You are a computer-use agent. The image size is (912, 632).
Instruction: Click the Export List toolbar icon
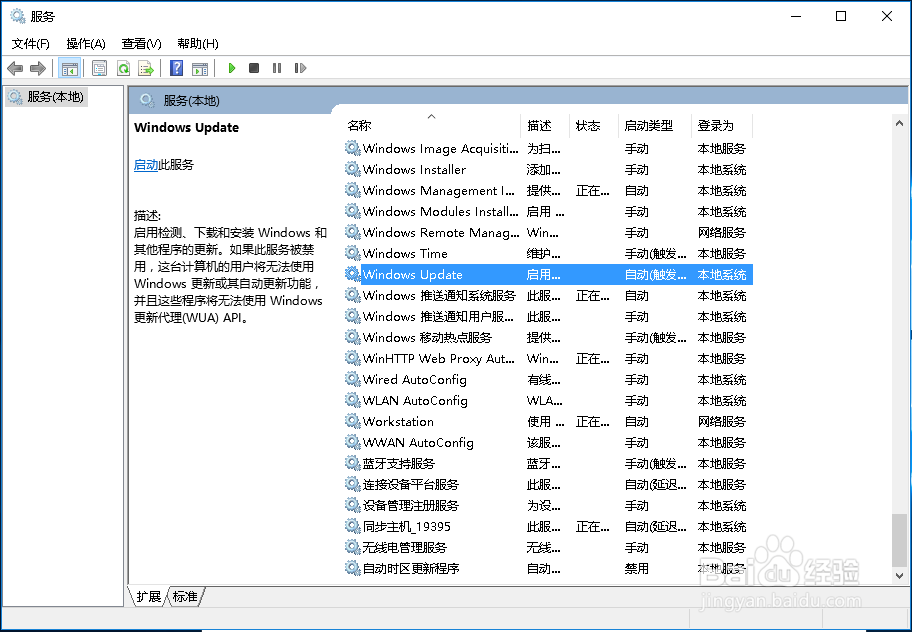146,69
